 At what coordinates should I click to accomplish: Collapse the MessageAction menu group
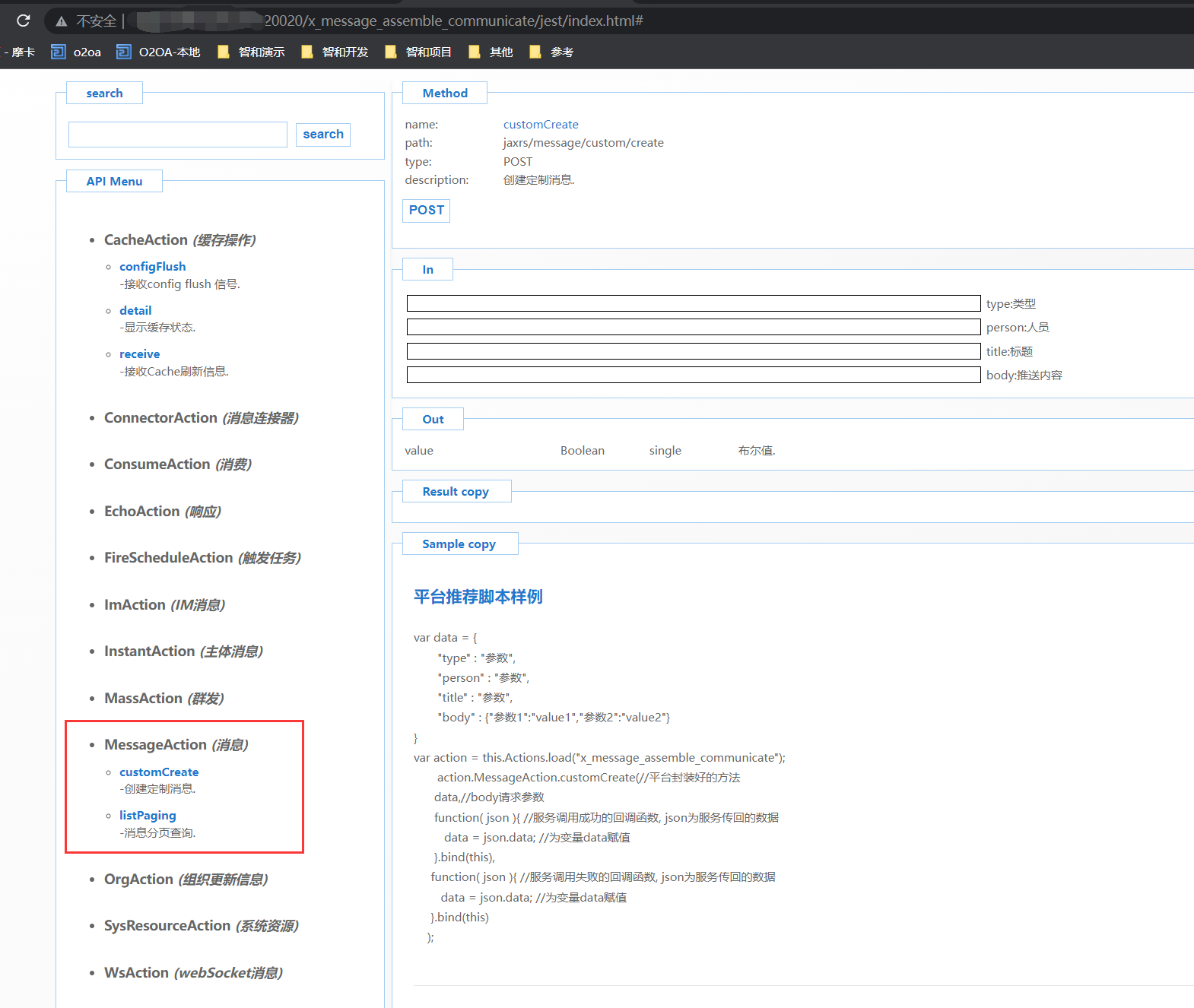(x=176, y=745)
